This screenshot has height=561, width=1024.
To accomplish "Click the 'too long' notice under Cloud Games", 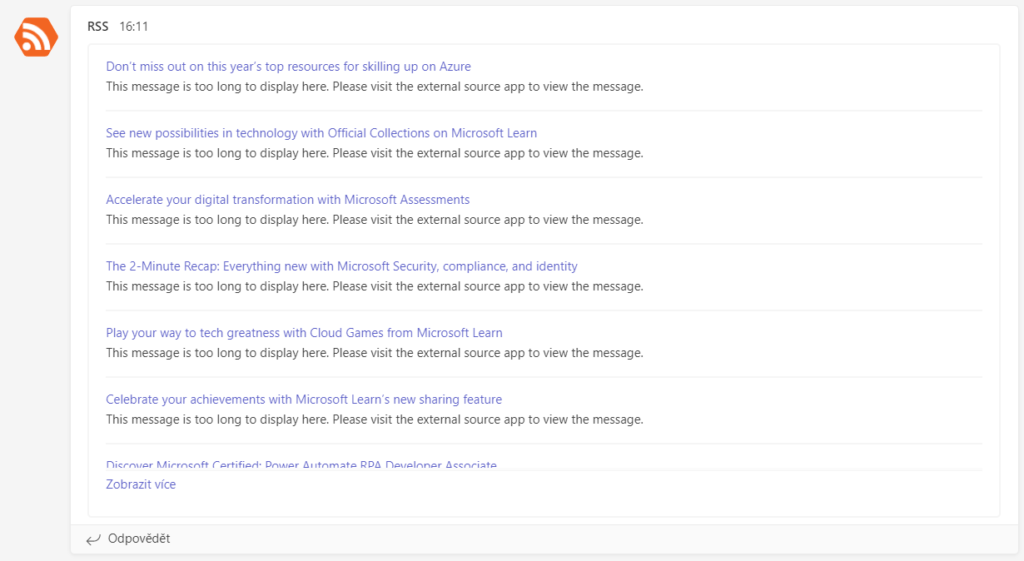I will pos(374,353).
